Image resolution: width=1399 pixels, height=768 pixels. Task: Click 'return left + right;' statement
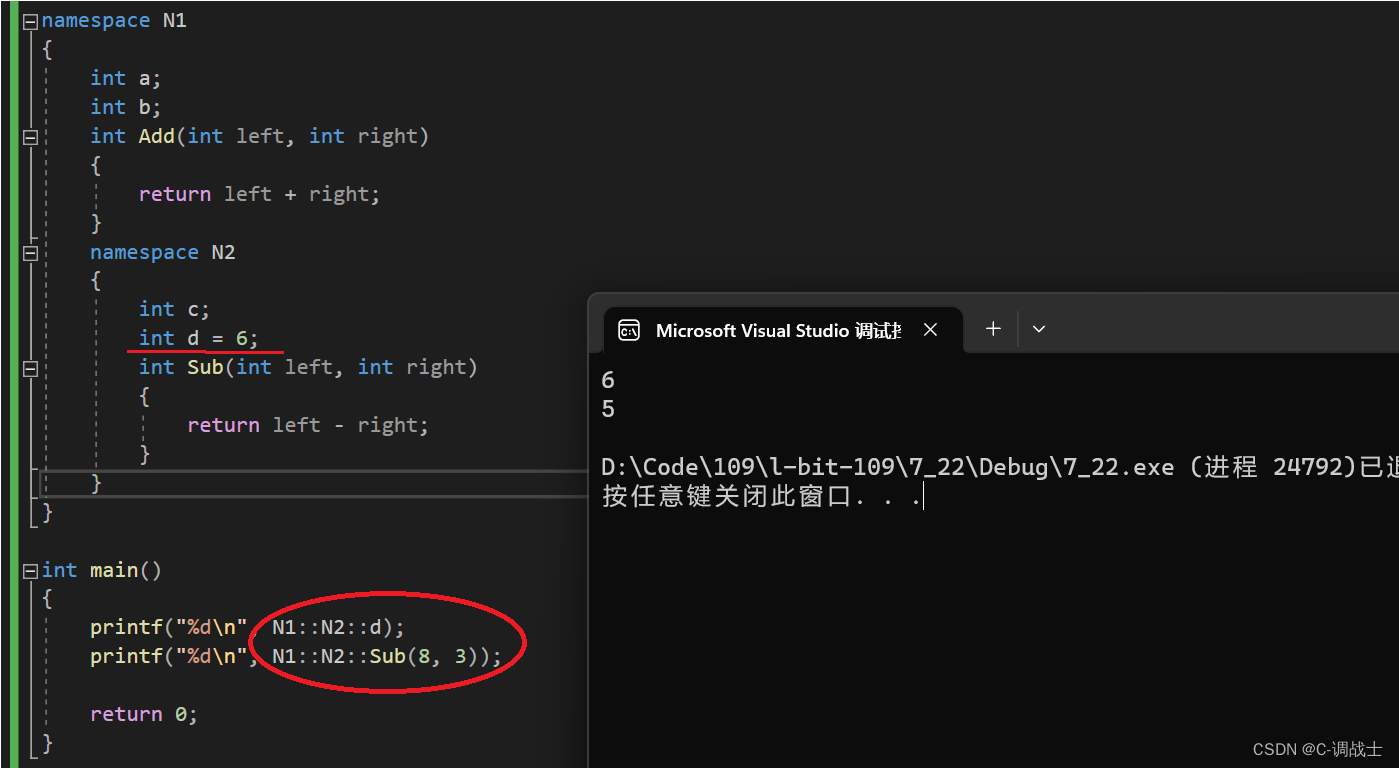click(x=259, y=195)
